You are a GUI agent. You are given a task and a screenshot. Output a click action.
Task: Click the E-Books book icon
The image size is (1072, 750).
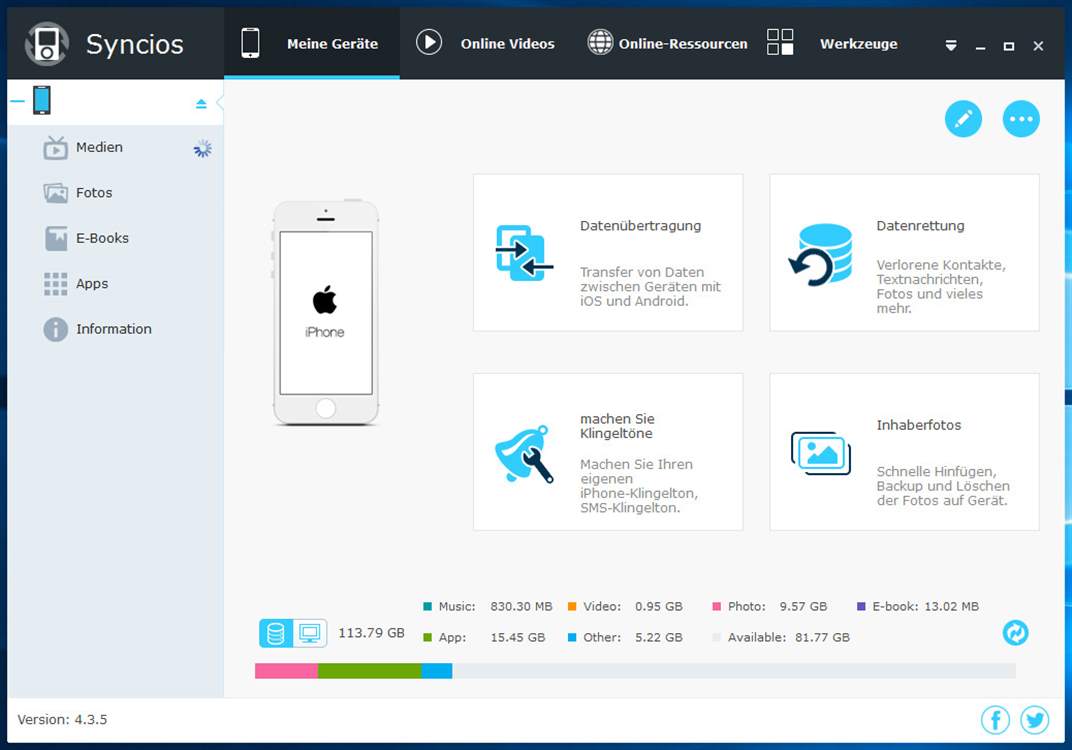(55, 238)
